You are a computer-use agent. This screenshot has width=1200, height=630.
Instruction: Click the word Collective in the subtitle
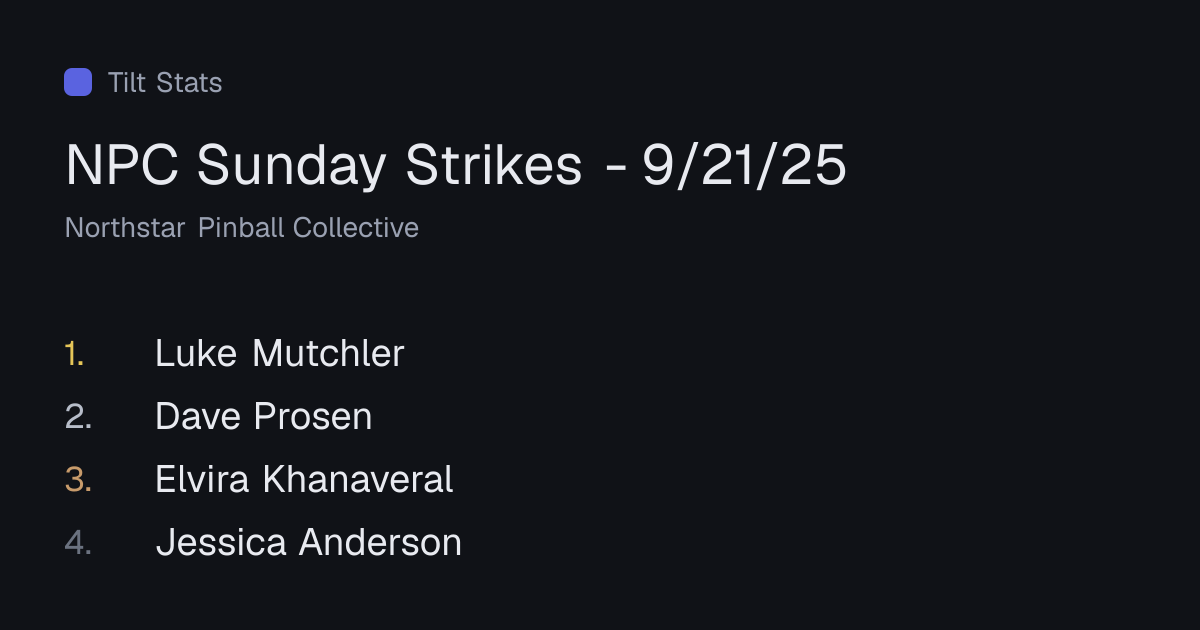click(x=356, y=228)
